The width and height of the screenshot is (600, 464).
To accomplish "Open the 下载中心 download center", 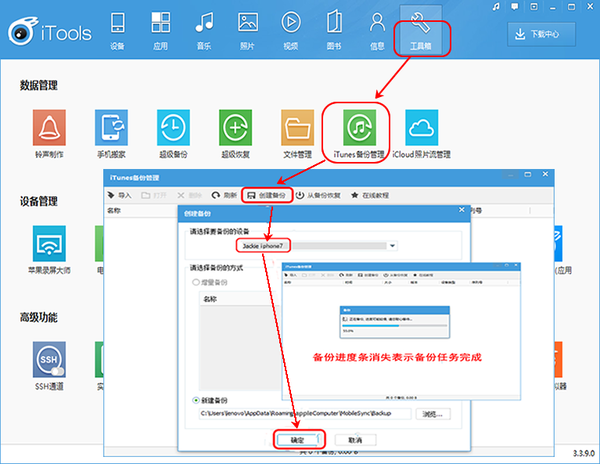I will pos(541,34).
